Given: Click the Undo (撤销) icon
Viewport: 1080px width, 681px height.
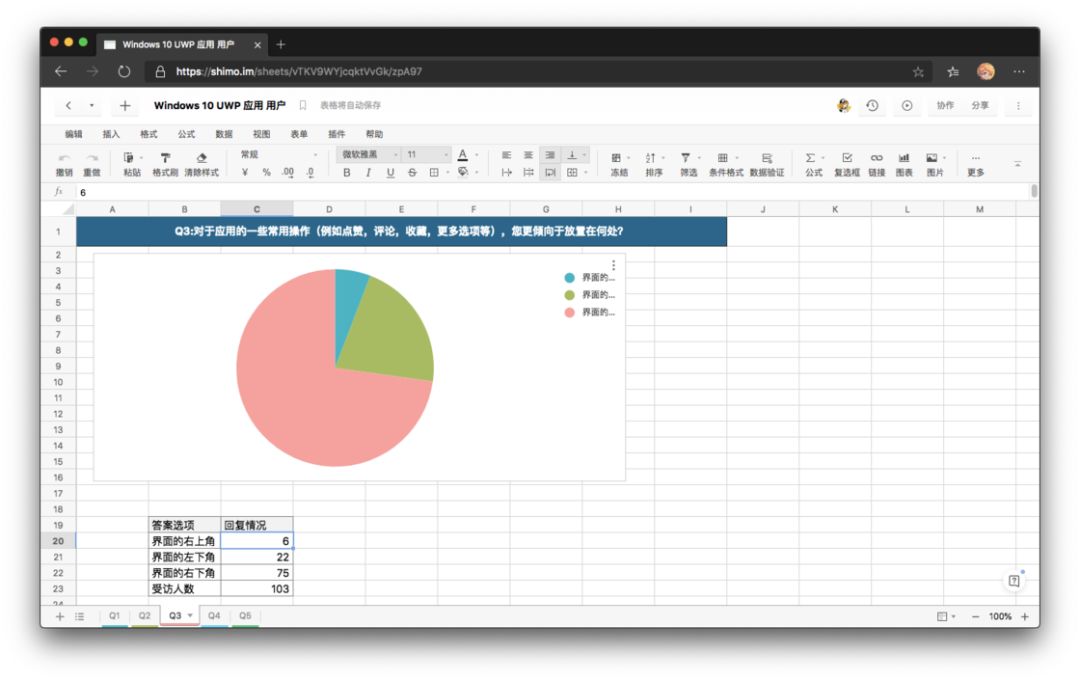Looking at the screenshot, I should coord(64,158).
